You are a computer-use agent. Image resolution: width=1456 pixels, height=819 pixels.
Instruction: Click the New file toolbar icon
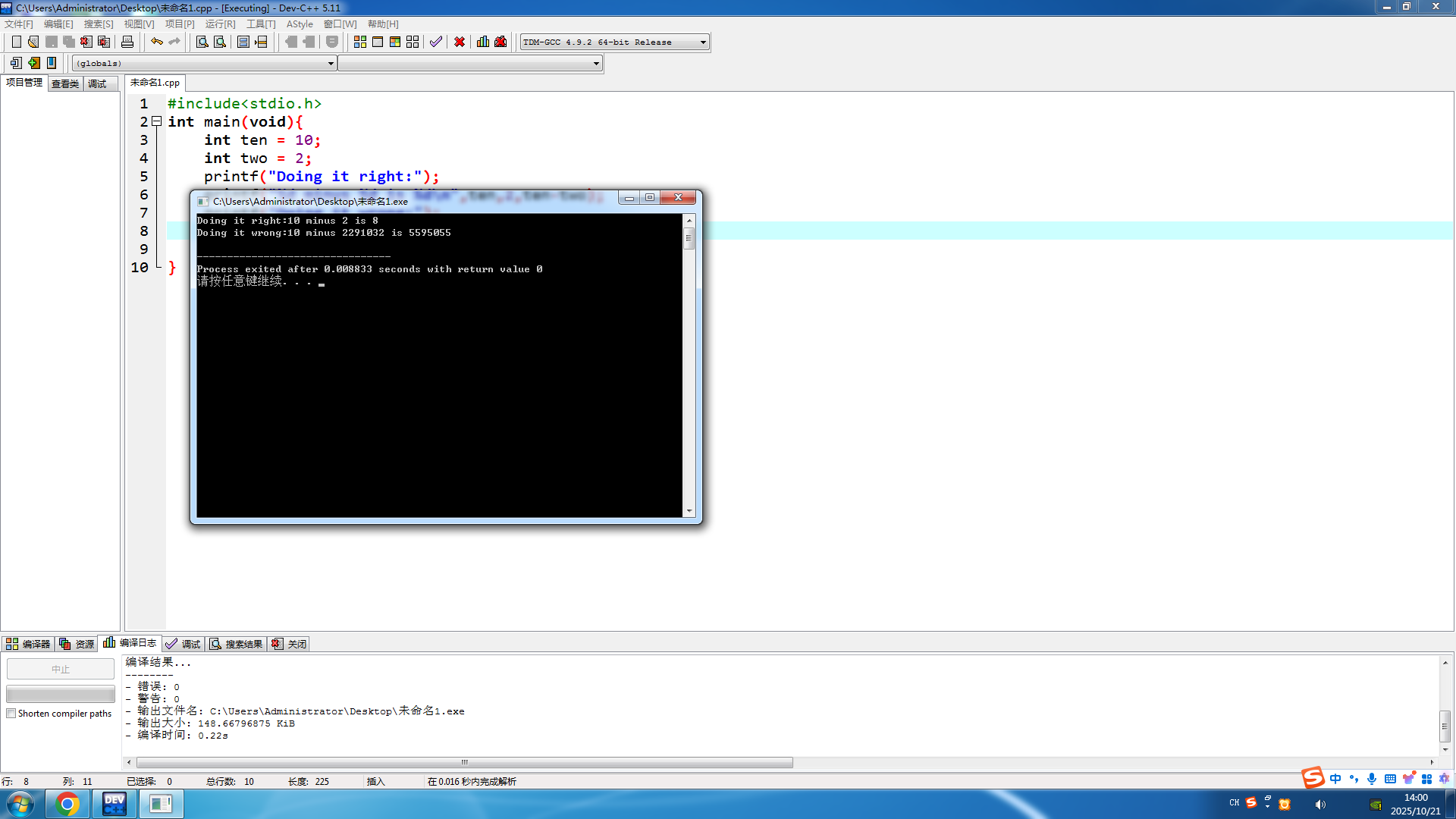pos(16,42)
